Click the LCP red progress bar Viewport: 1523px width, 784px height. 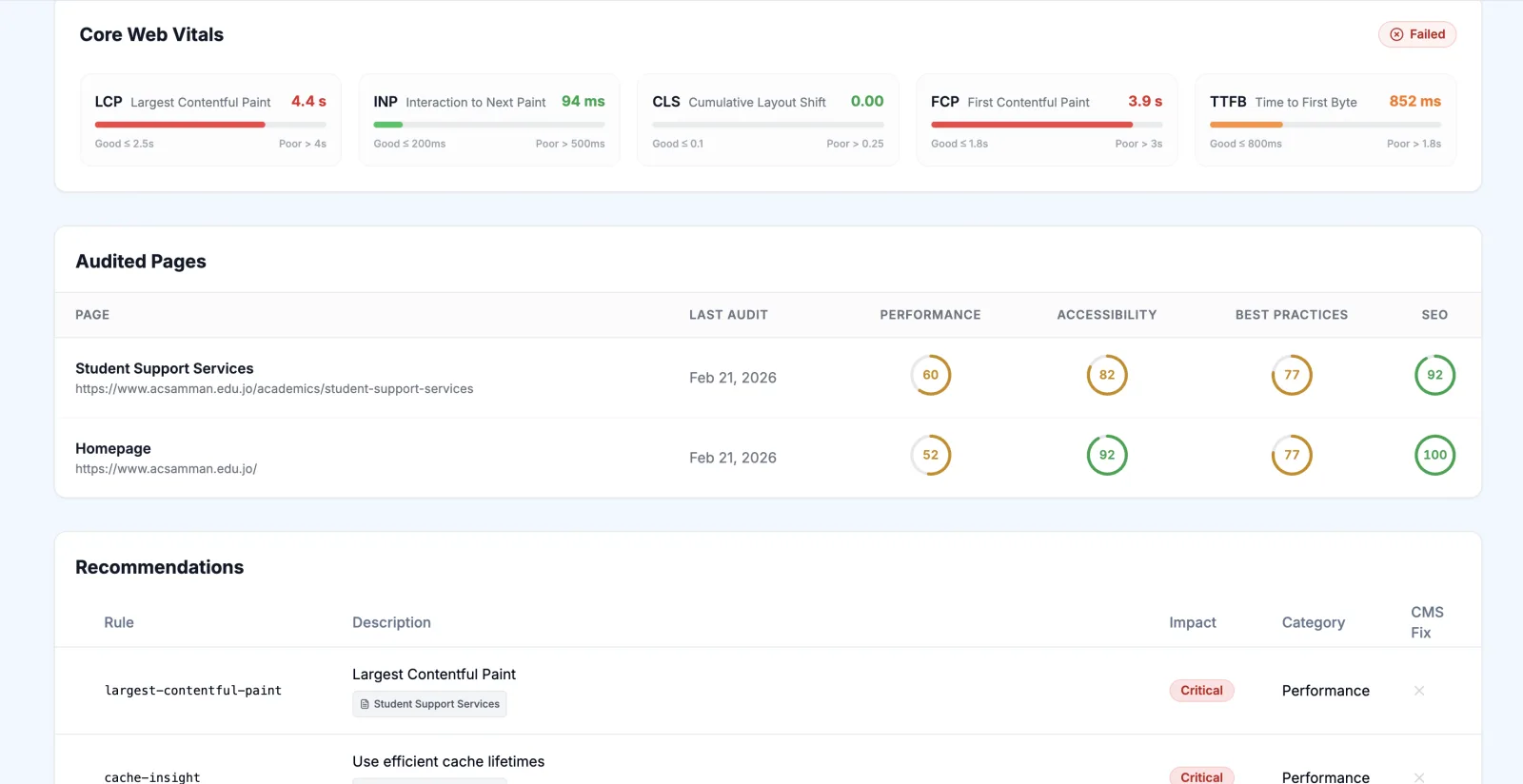coord(180,125)
